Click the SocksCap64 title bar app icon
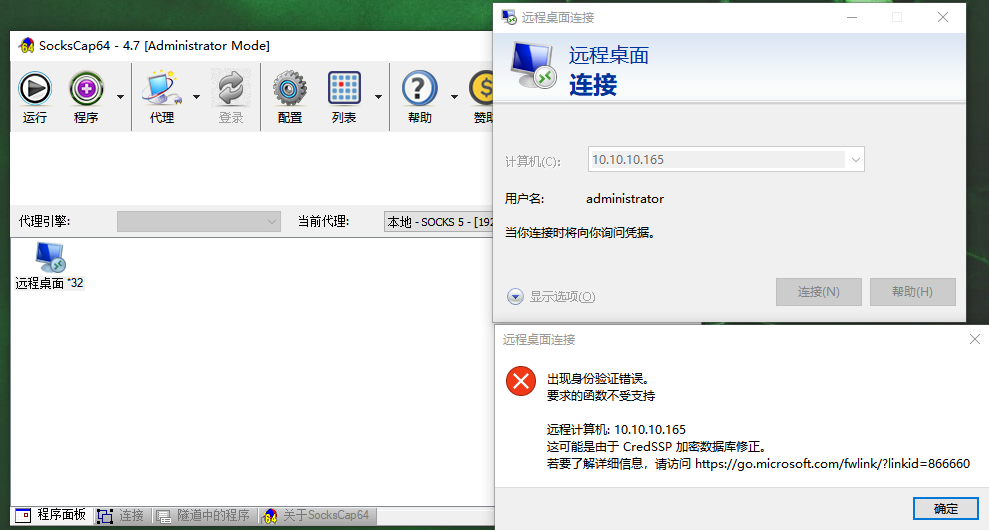This screenshot has height=530, width=989. 27,46
